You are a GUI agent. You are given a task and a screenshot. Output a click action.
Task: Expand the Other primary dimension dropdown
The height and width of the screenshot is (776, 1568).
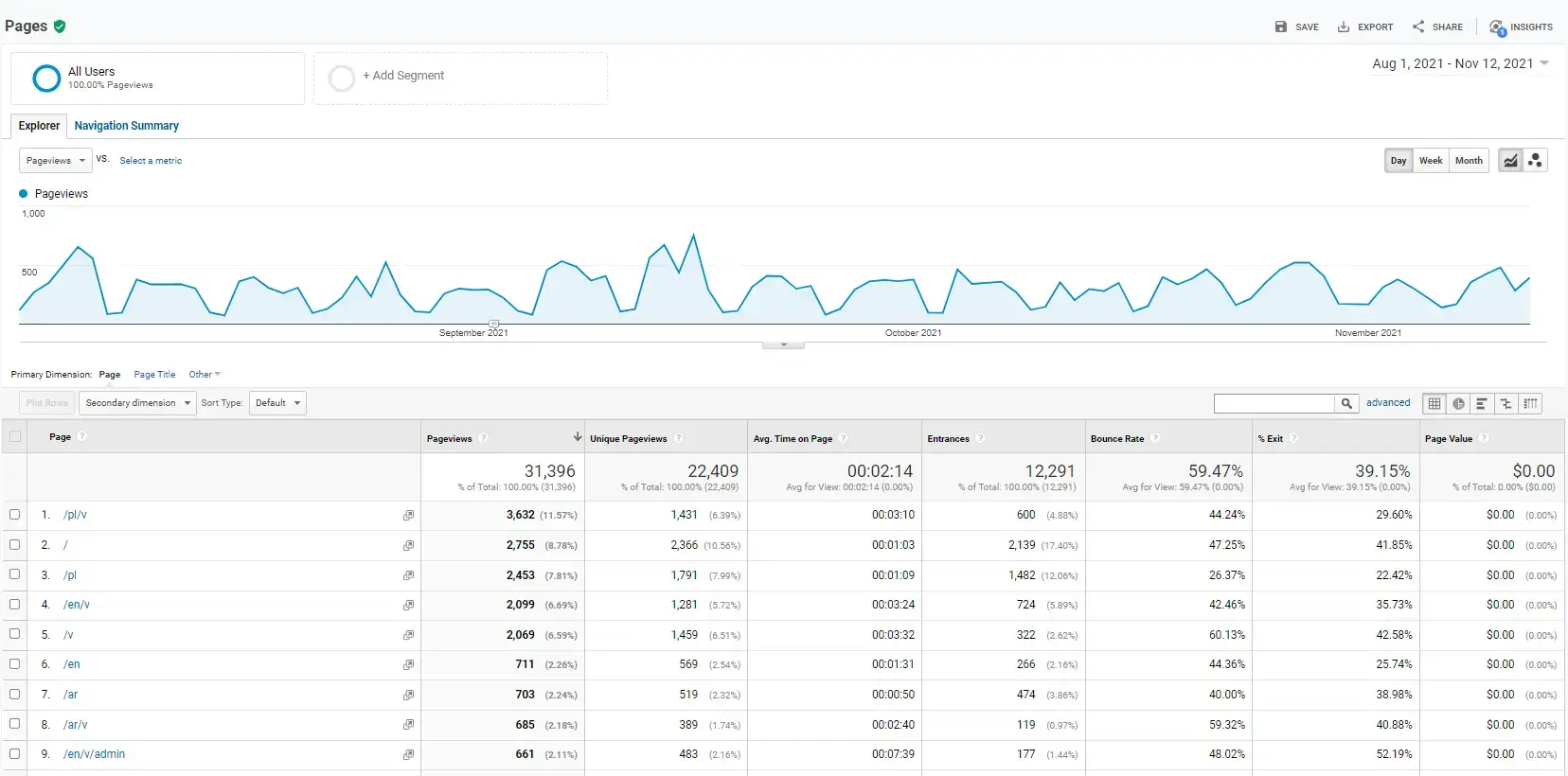point(205,375)
